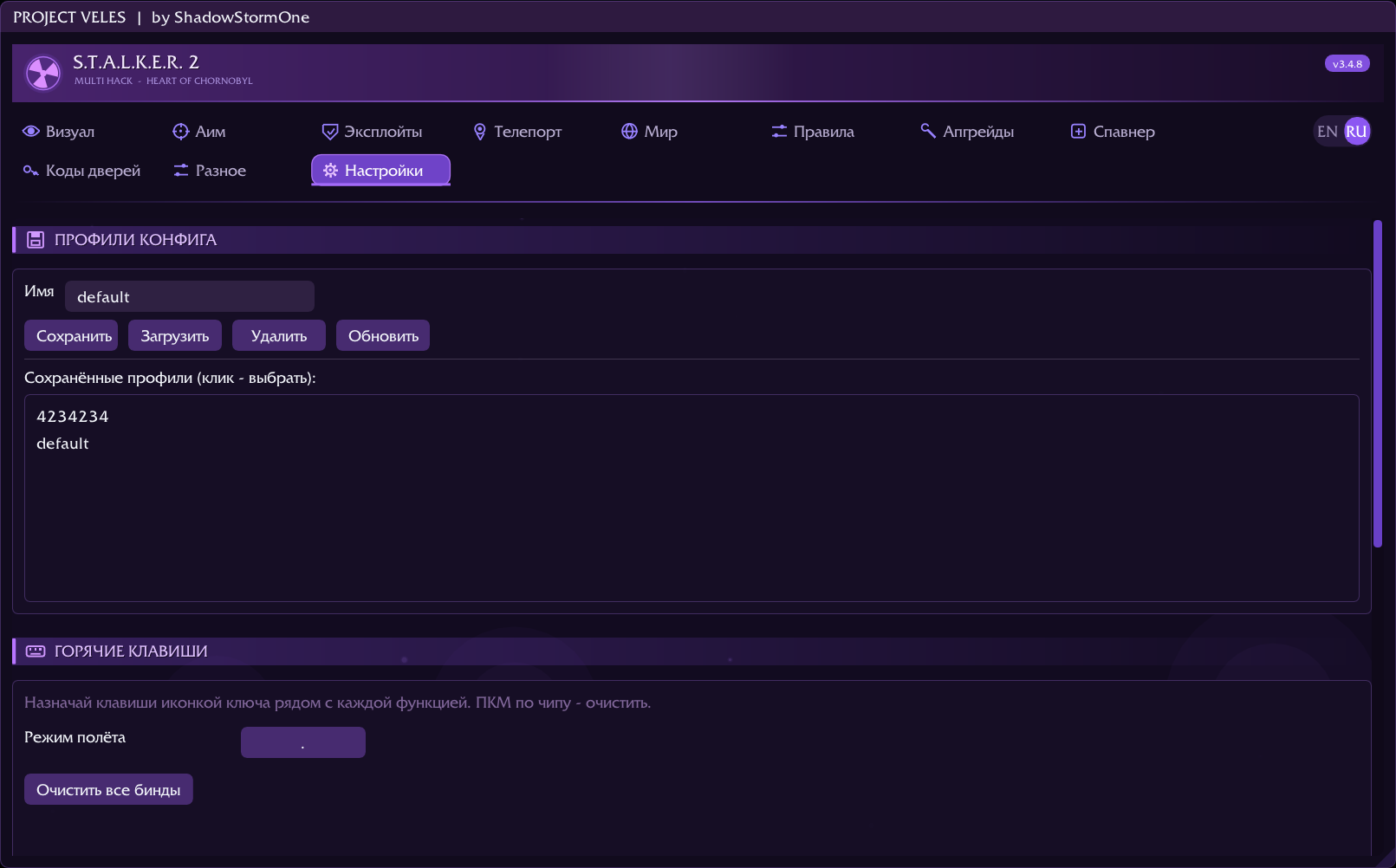Image resolution: width=1396 pixels, height=868 pixels.
Task: Select the saved profile default in the list
Action: pyautogui.click(x=62, y=444)
